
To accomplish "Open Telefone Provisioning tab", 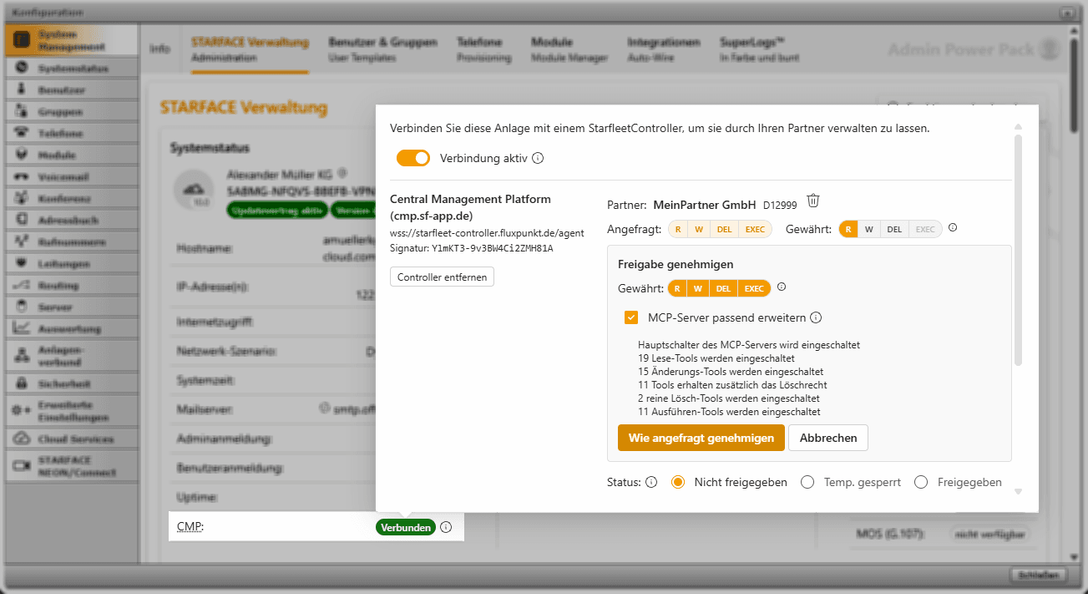I will point(484,49).
